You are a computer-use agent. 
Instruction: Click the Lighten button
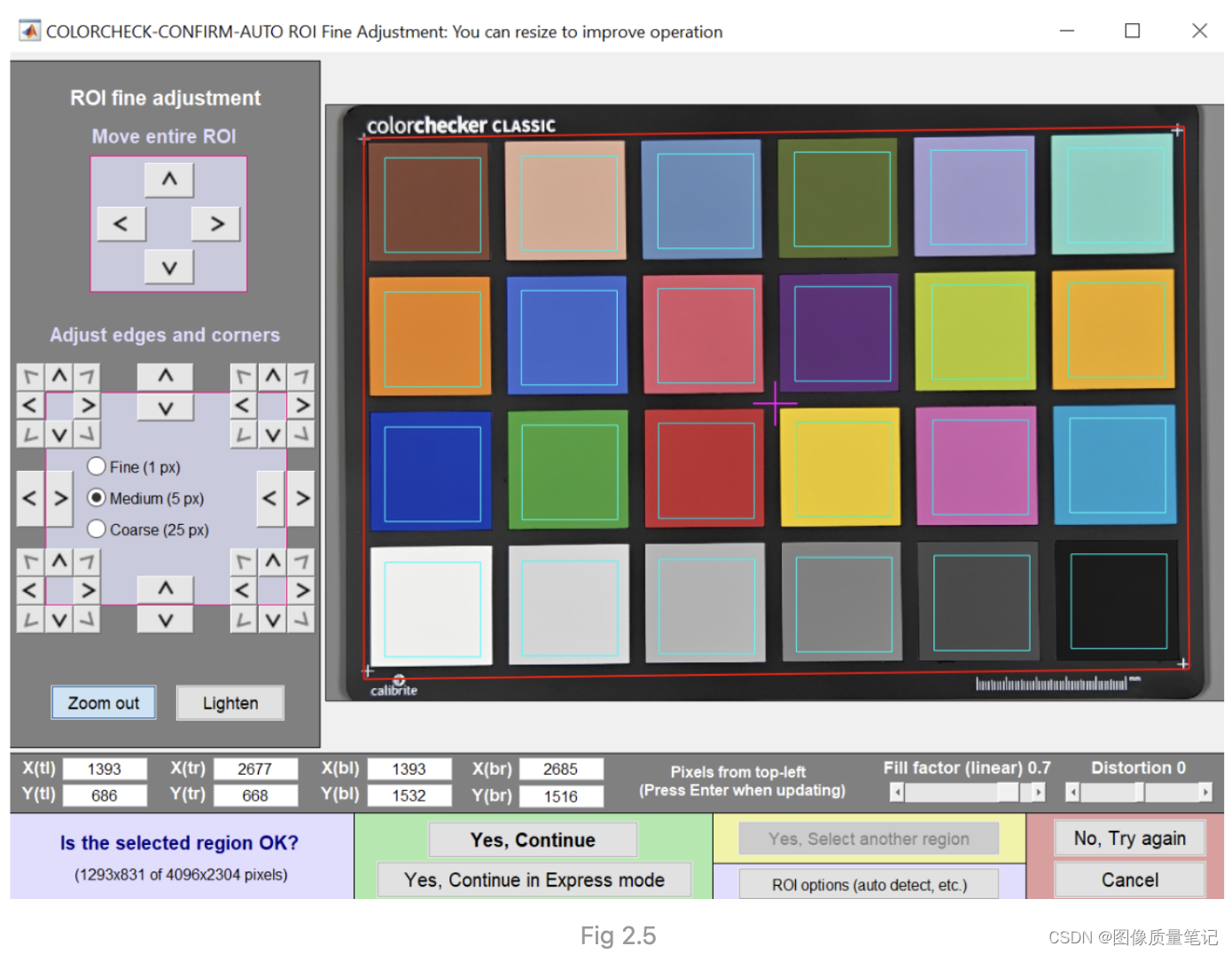(x=230, y=703)
